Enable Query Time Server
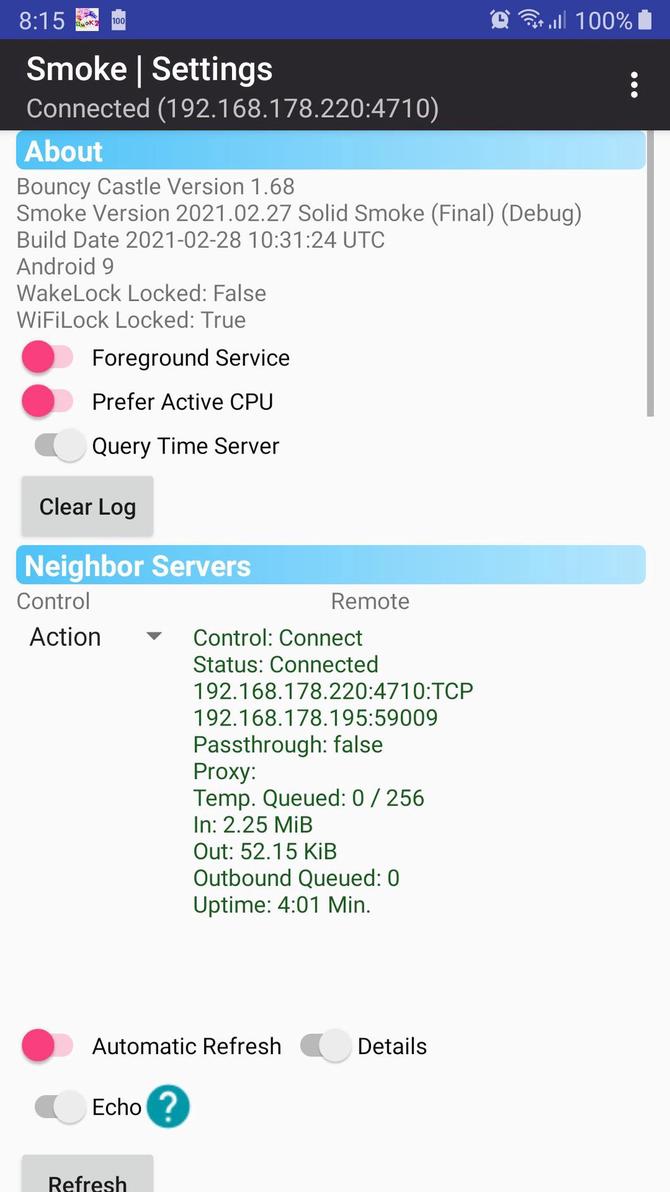 [x=58, y=445]
